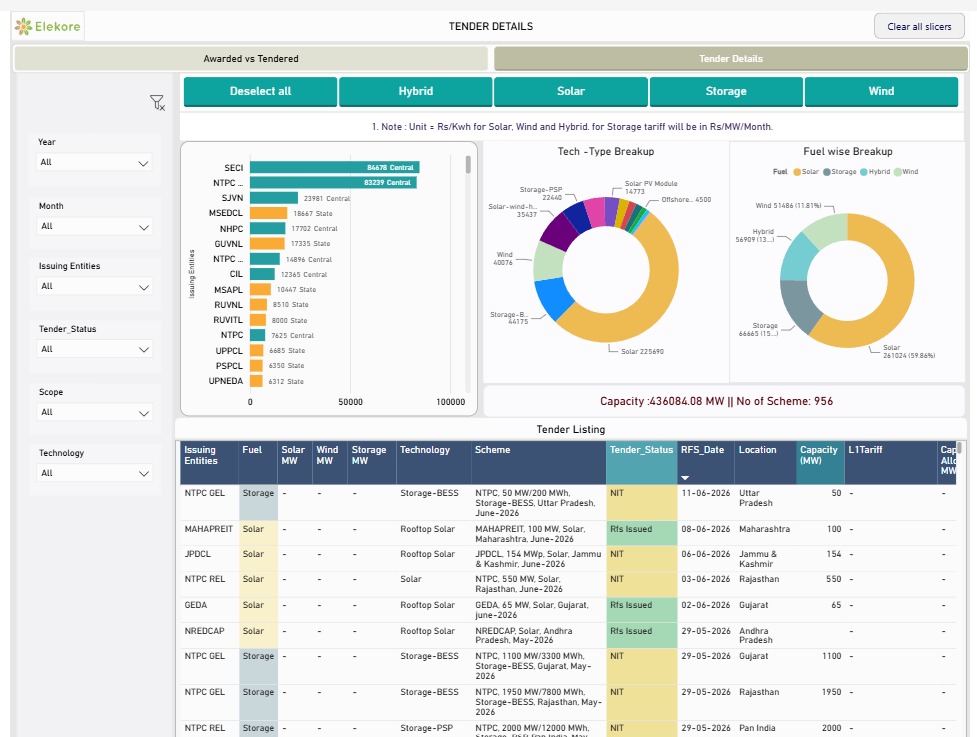Toggle the Hybrid filter button
This screenshot has width=977, height=737.
coord(416,91)
